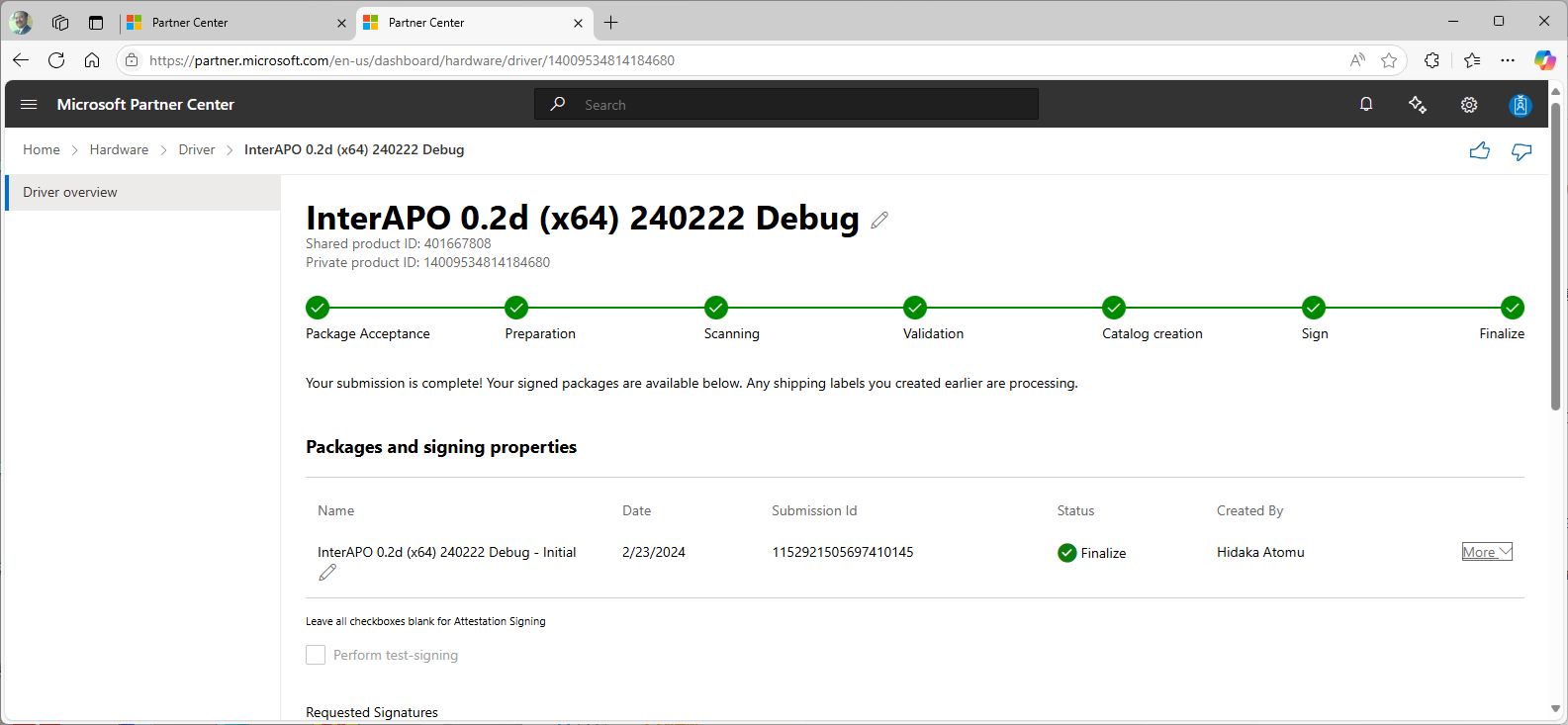
Task: Open the user account avatar
Action: [x=1521, y=105]
